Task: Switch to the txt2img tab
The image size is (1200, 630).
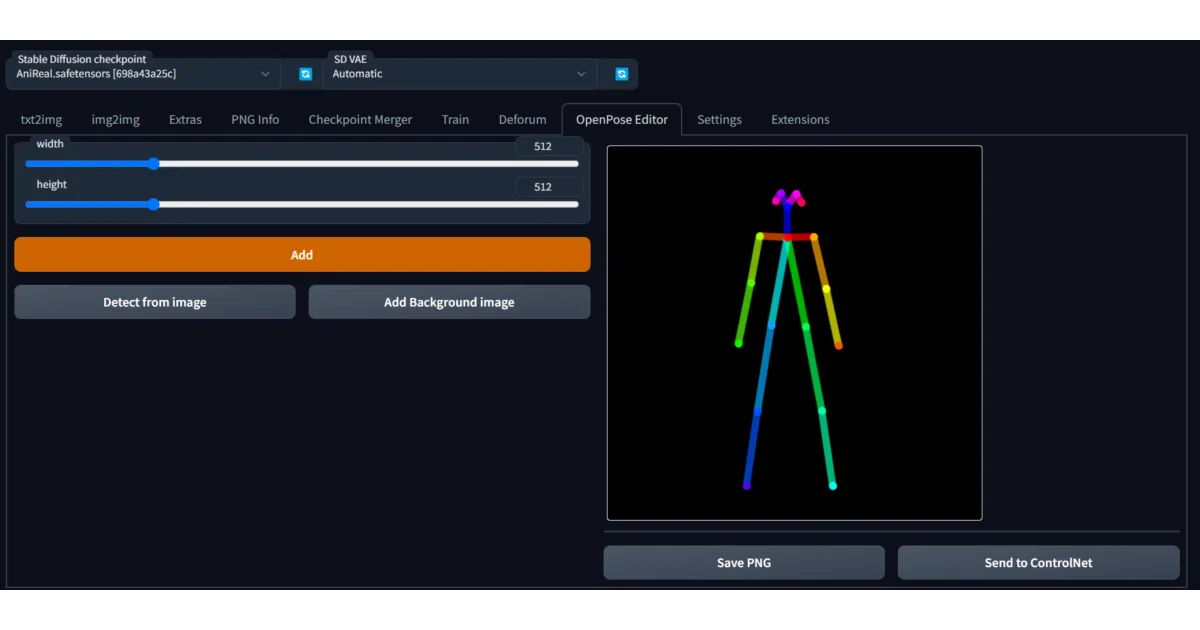Action: pyautogui.click(x=41, y=119)
